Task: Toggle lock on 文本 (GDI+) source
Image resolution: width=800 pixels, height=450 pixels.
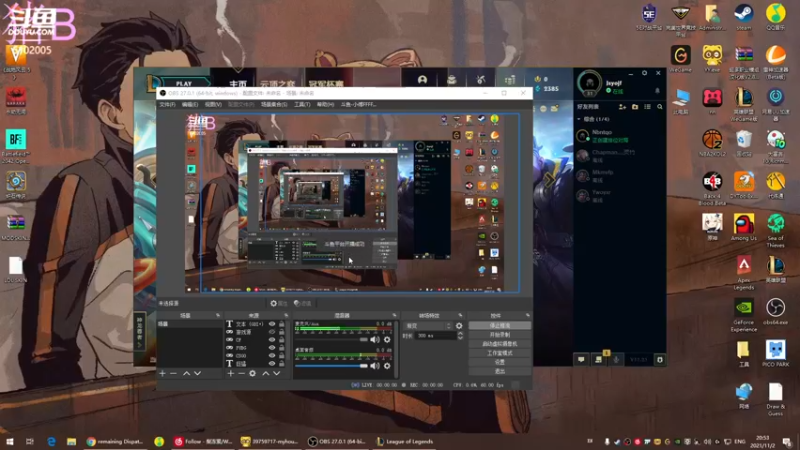Action: [x=282, y=324]
